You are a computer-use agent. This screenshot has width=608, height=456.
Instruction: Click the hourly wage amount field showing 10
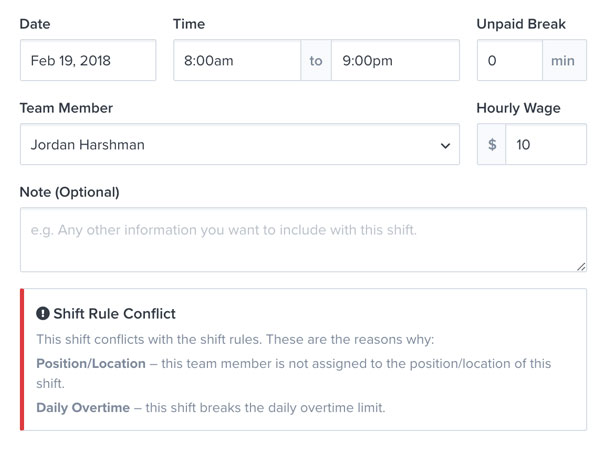pyautogui.click(x=546, y=144)
